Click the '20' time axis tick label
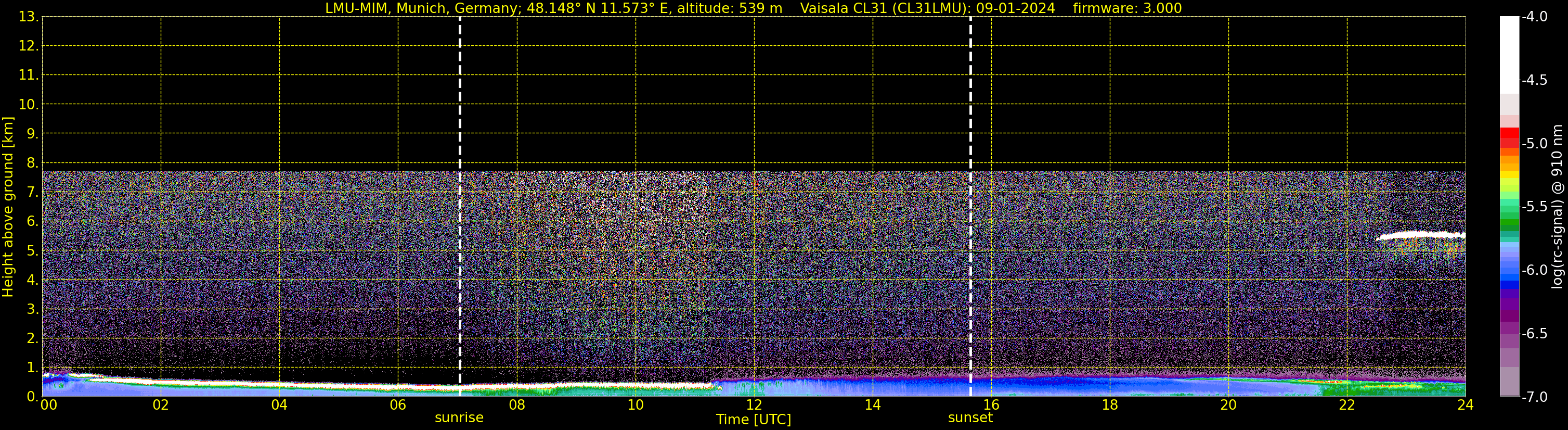 1228,405
